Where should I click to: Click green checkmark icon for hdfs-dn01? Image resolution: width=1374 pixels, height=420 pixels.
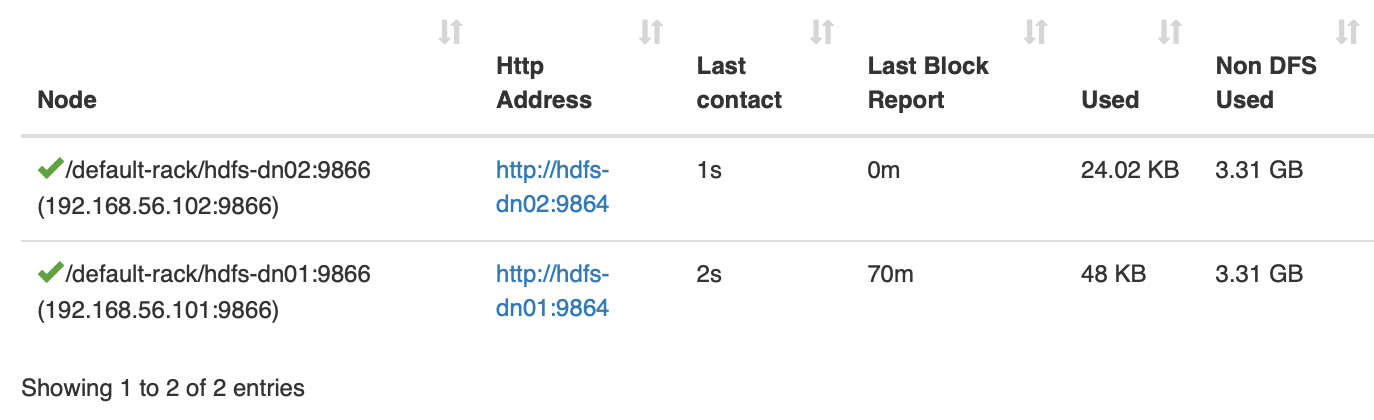(x=50, y=272)
